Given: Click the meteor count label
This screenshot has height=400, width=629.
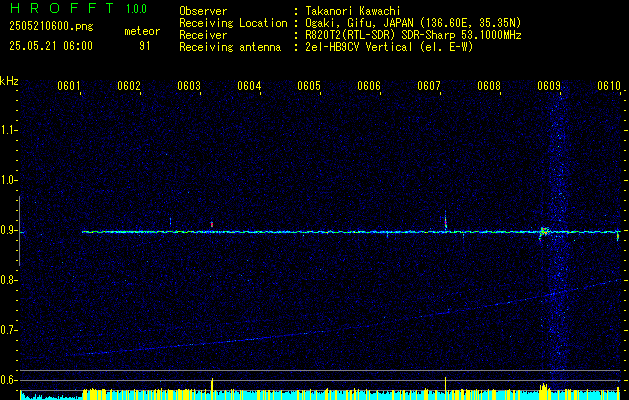Looking at the screenshot, I should pyautogui.click(x=142, y=31).
